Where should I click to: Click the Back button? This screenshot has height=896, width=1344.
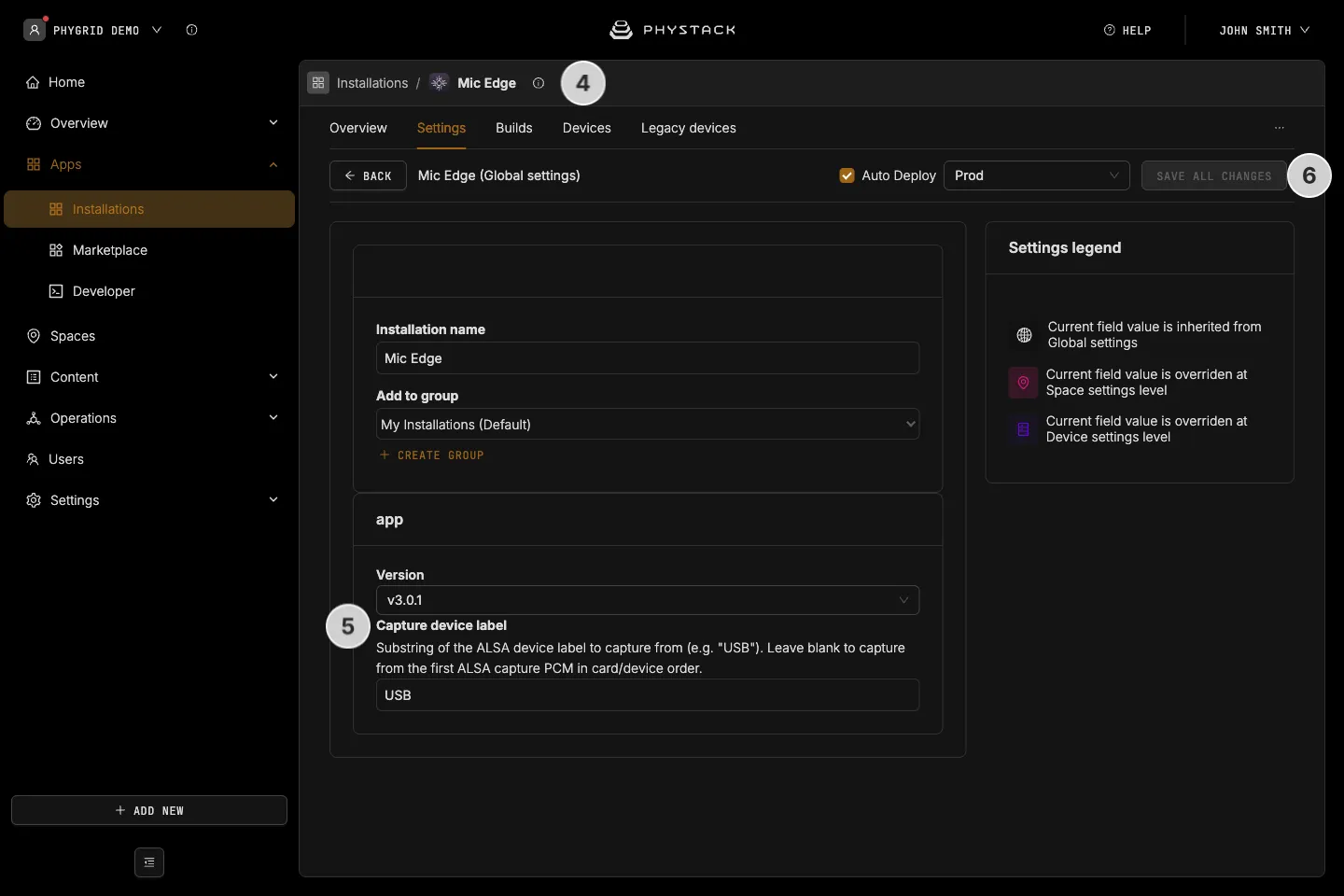click(x=368, y=175)
